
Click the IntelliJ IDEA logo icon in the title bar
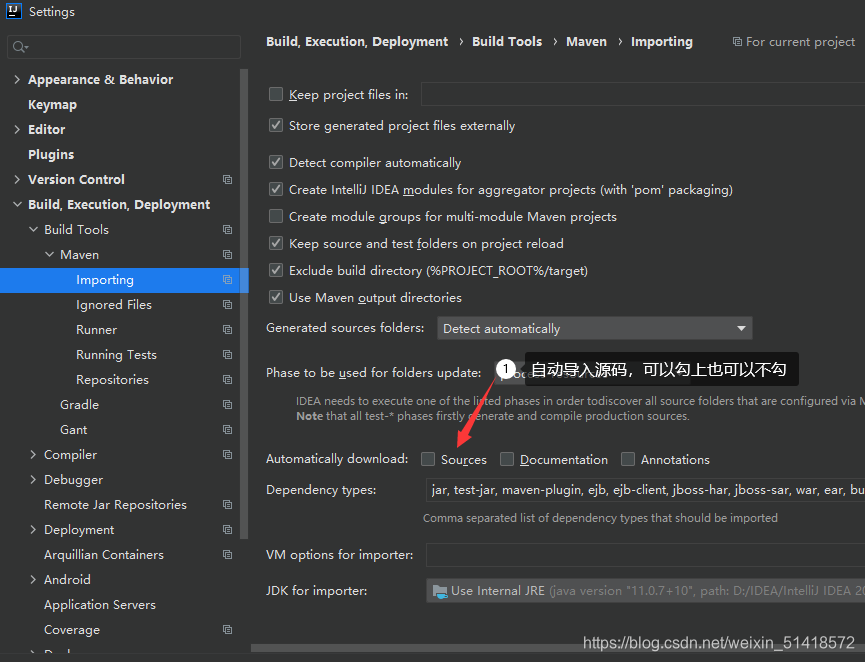tap(13, 11)
